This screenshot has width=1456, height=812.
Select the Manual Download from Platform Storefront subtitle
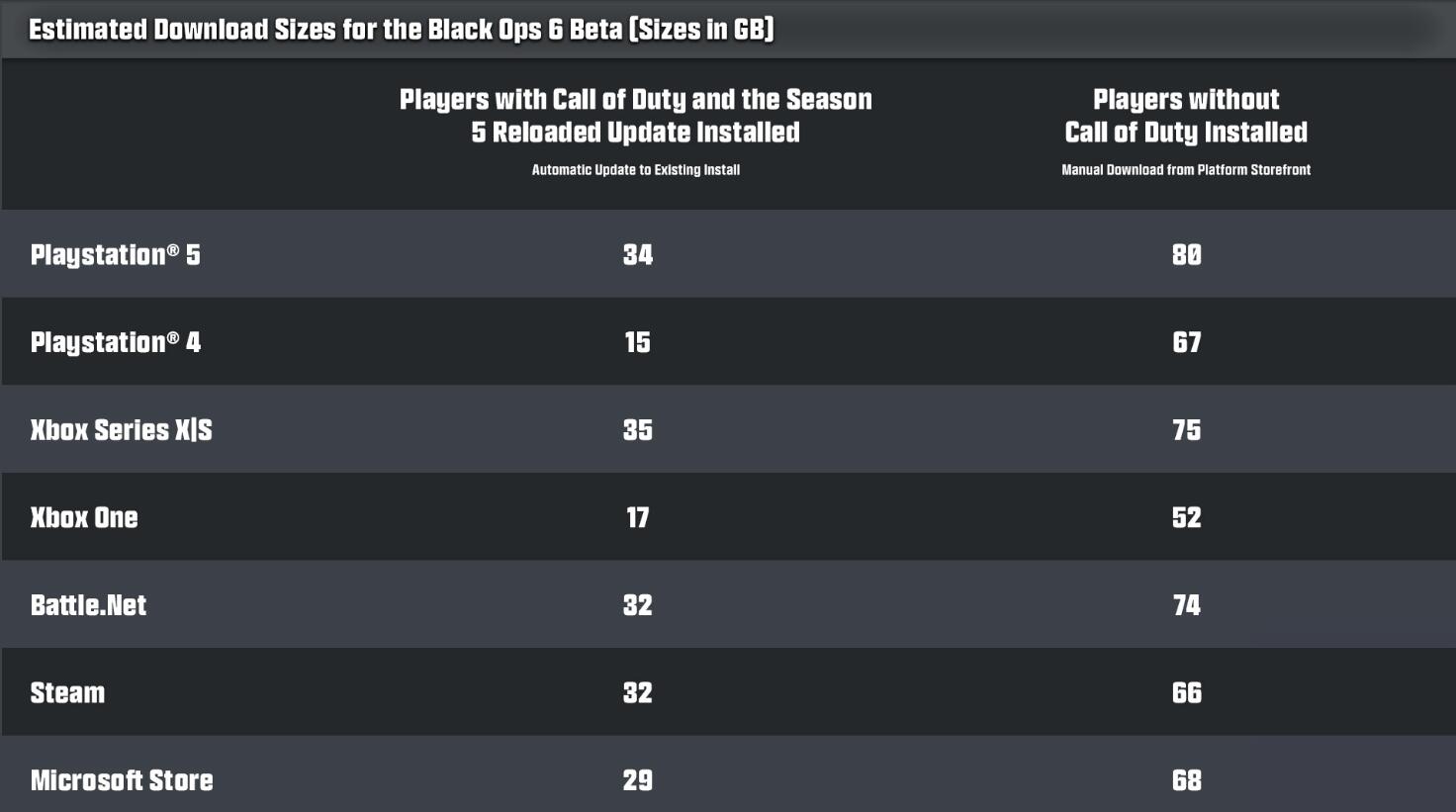click(x=1186, y=170)
